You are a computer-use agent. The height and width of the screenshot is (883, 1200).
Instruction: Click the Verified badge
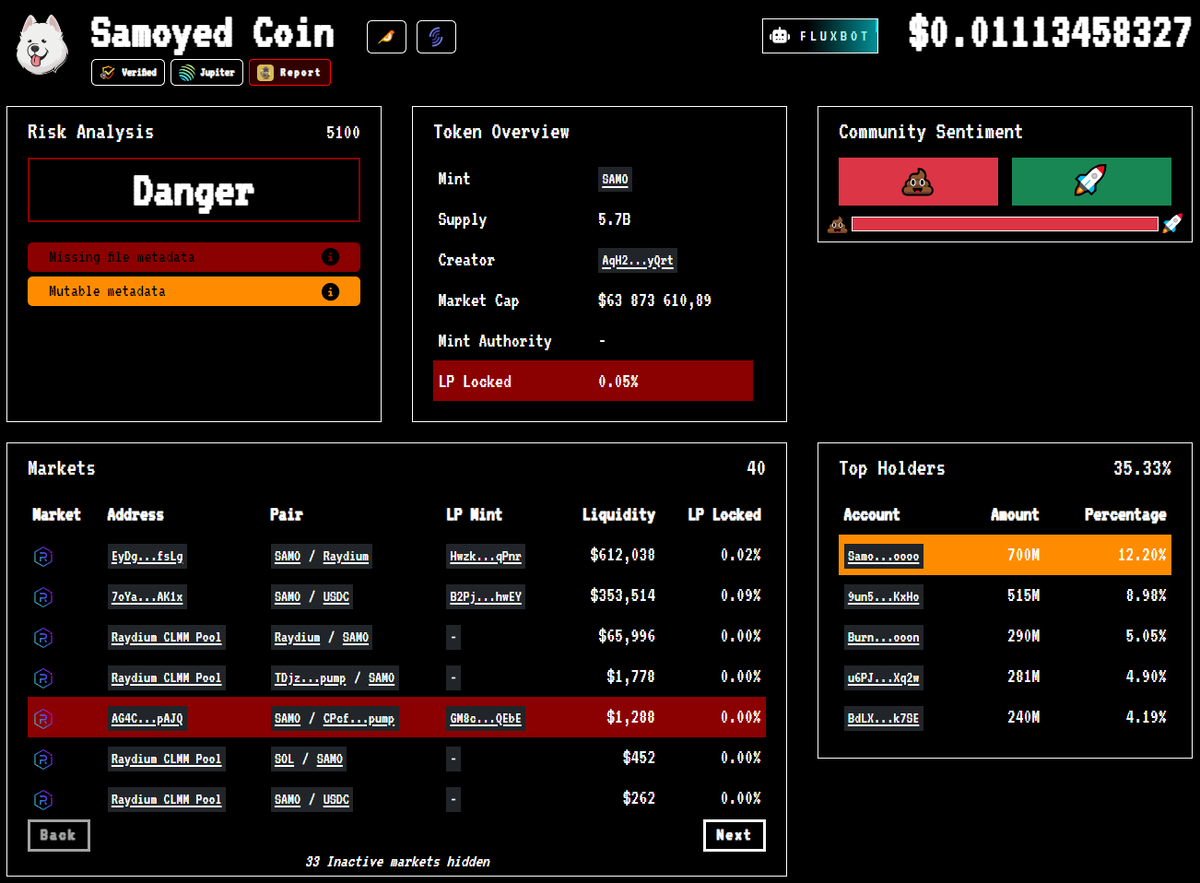[128, 72]
